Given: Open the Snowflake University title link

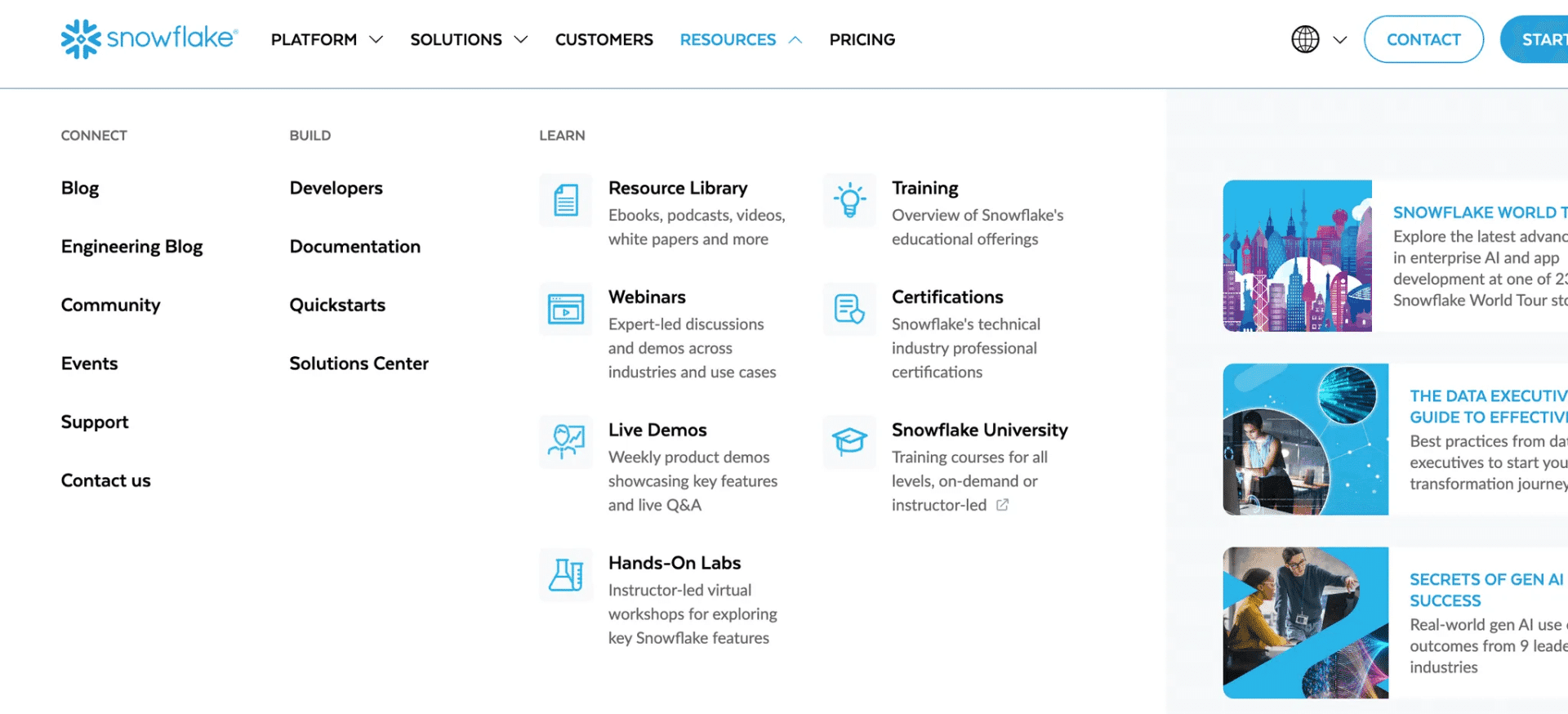Looking at the screenshot, I should tap(980, 430).
